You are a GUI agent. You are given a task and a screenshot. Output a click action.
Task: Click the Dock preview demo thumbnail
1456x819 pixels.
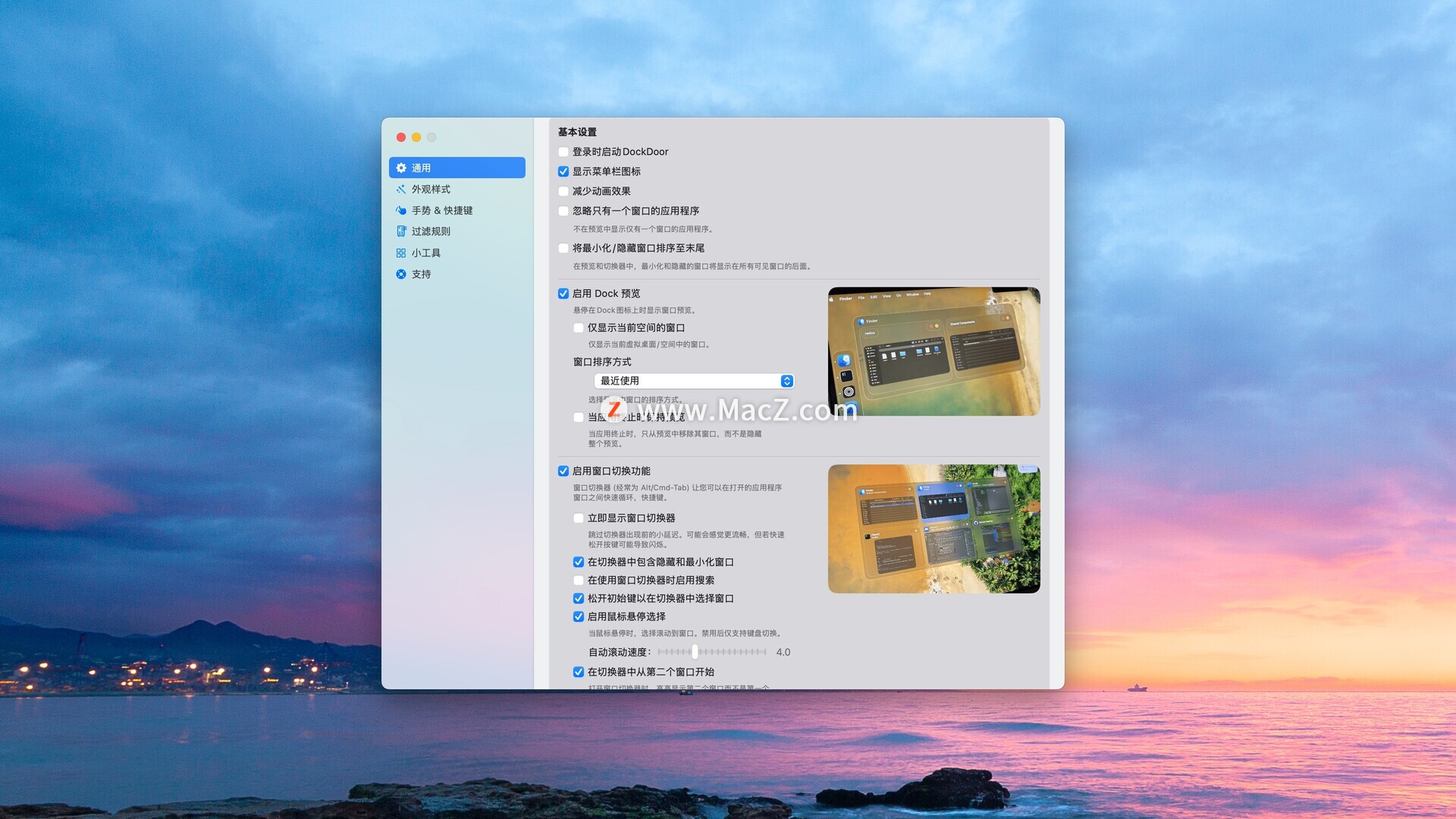(934, 351)
